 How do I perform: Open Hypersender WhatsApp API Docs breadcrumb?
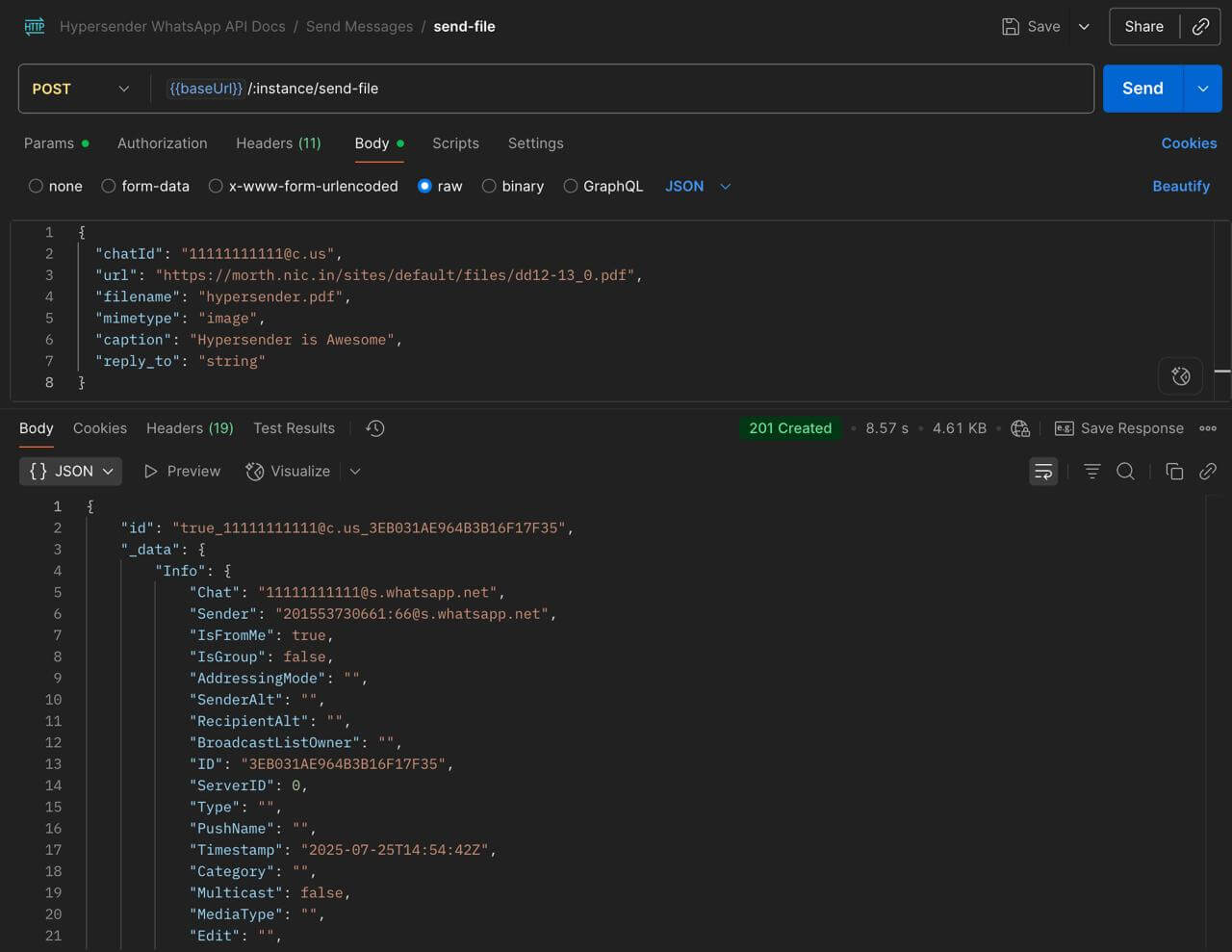pyautogui.click(x=172, y=27)
